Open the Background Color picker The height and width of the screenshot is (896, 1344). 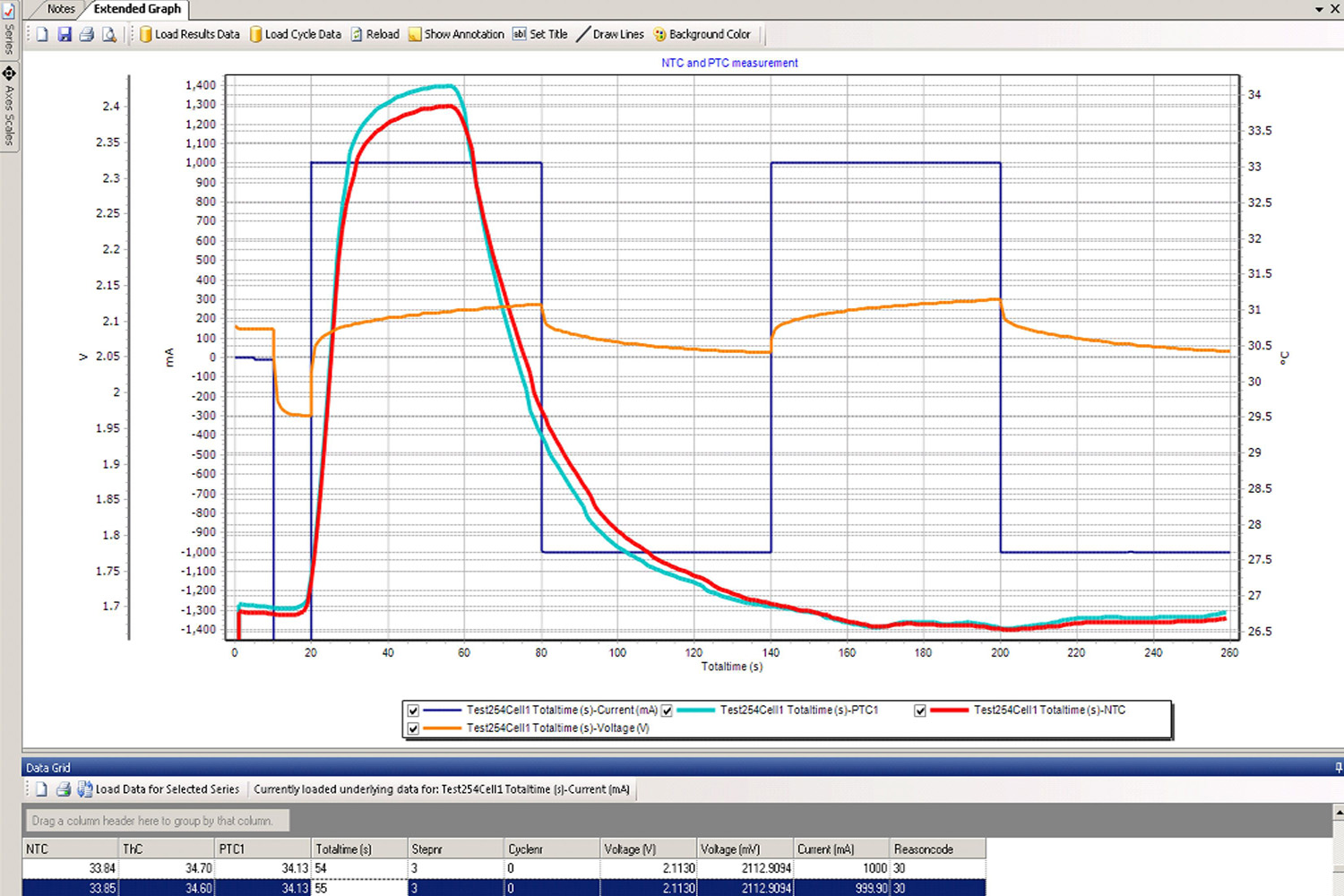tap(702, 34)
